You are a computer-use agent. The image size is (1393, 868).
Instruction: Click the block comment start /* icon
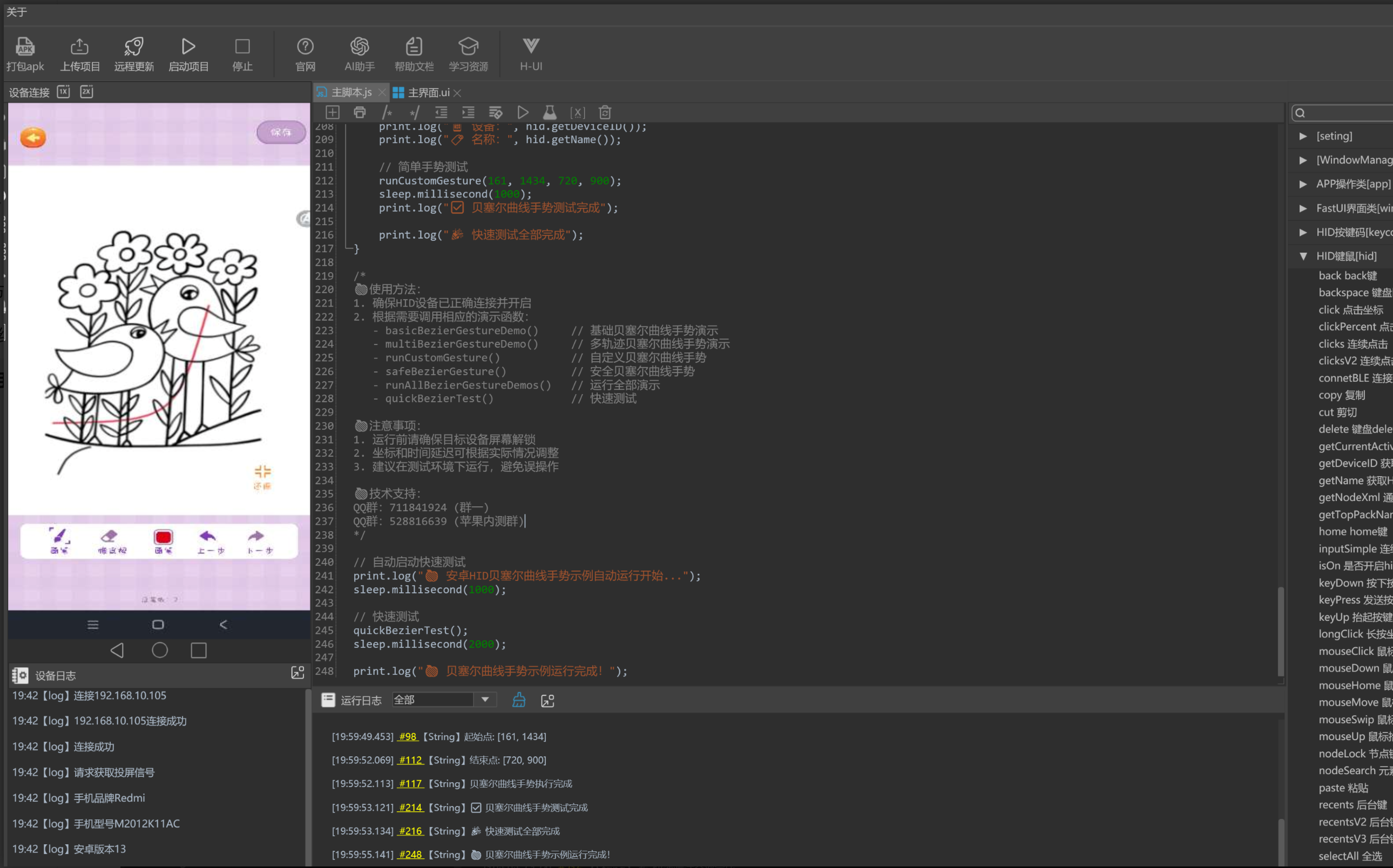pos(388,112)
